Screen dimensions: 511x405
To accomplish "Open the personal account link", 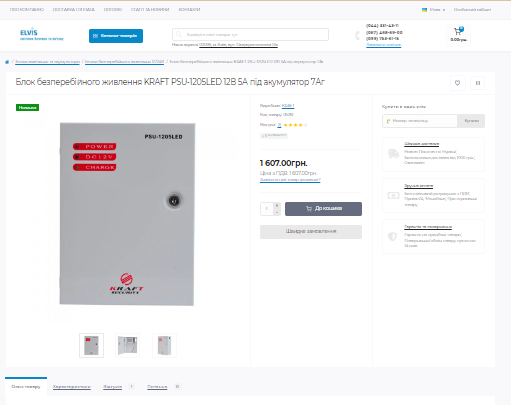I will (472, 10).
